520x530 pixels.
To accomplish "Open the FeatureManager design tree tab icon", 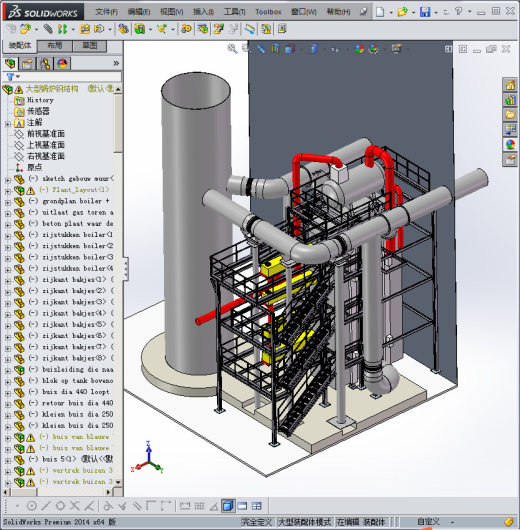I will click(x=10, y=63).
